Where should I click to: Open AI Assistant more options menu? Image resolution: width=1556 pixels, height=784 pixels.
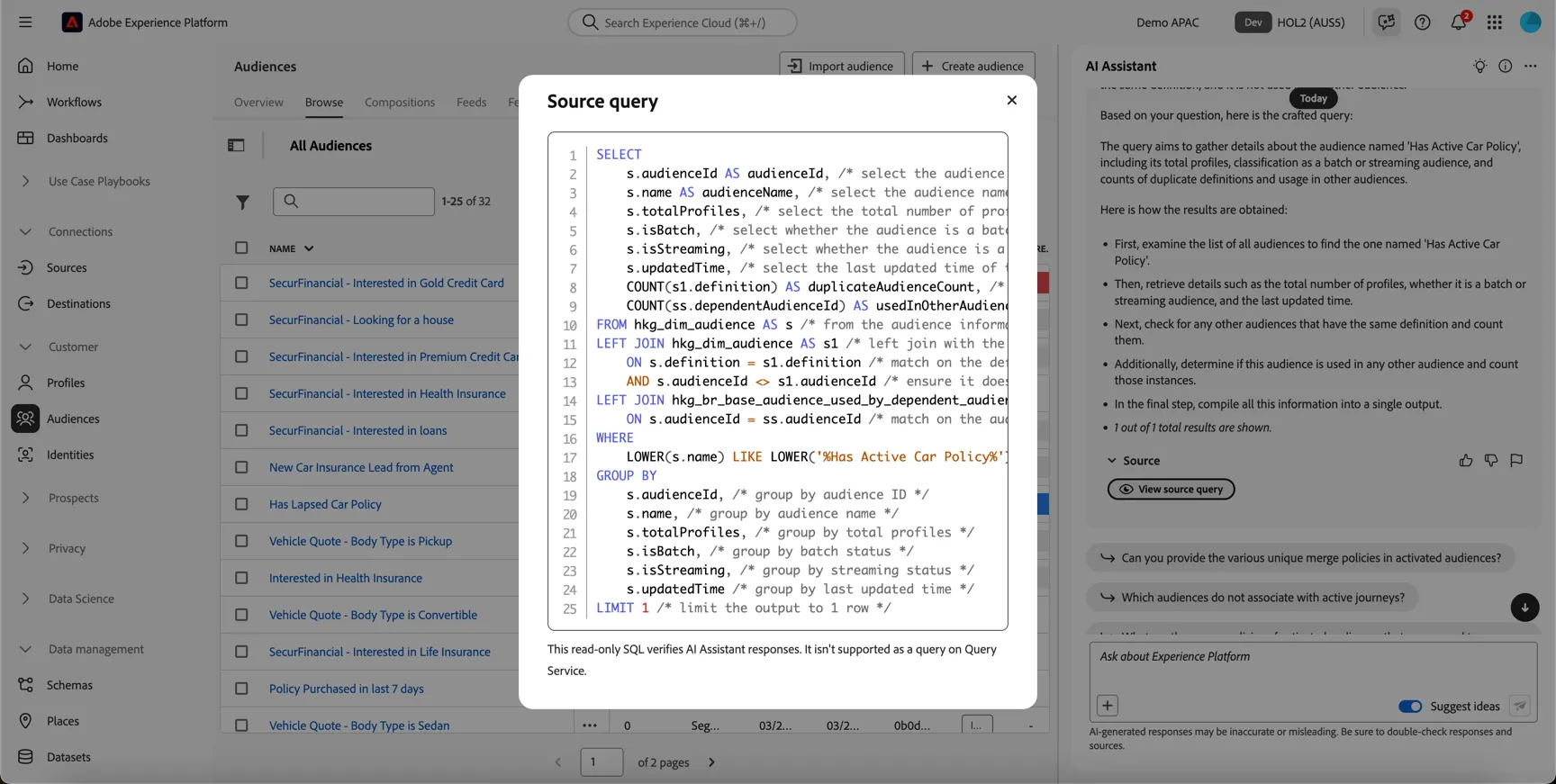click(1531, 66)
